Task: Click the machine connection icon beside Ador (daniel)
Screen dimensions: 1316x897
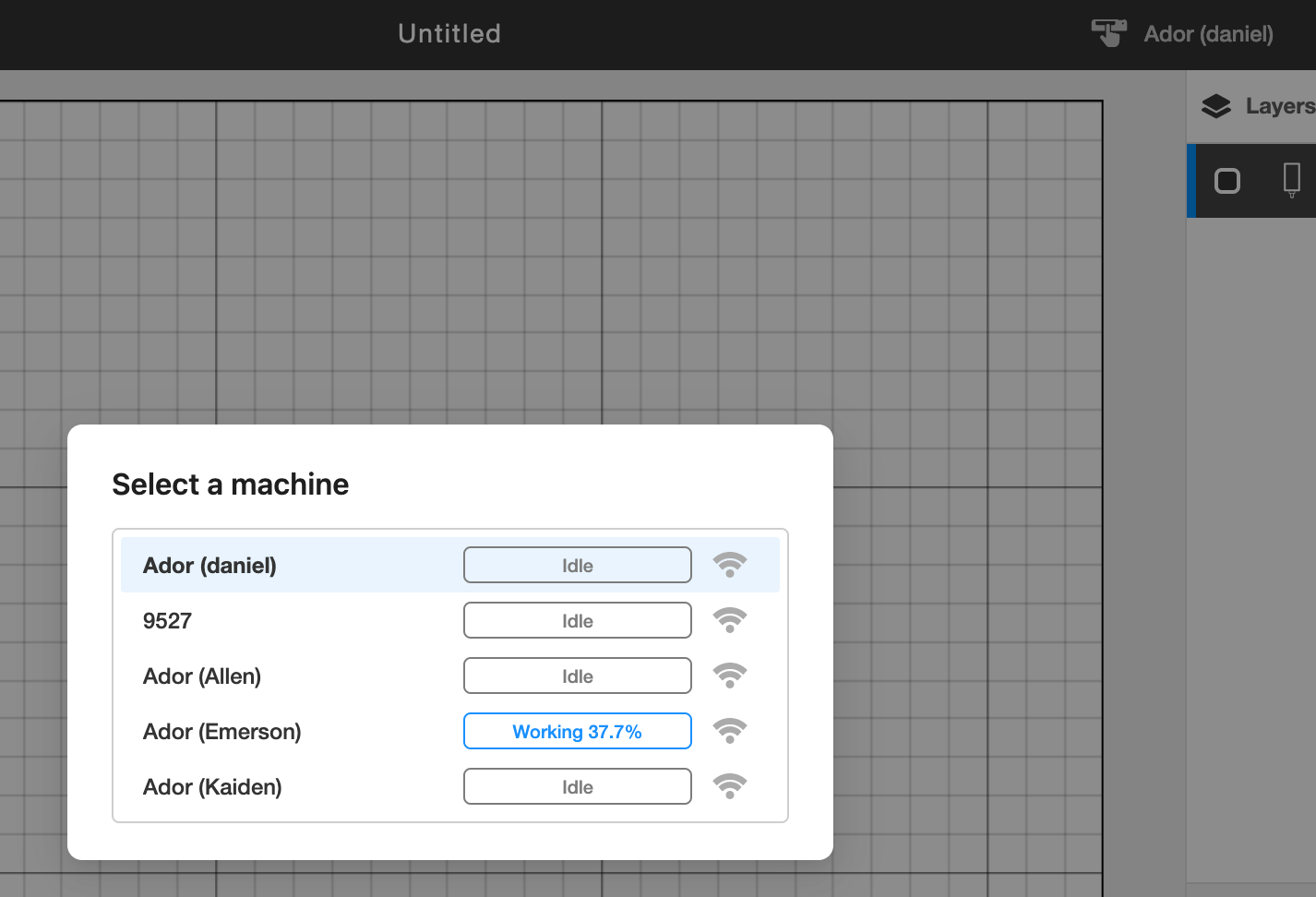Action: tap(1108, 33)
